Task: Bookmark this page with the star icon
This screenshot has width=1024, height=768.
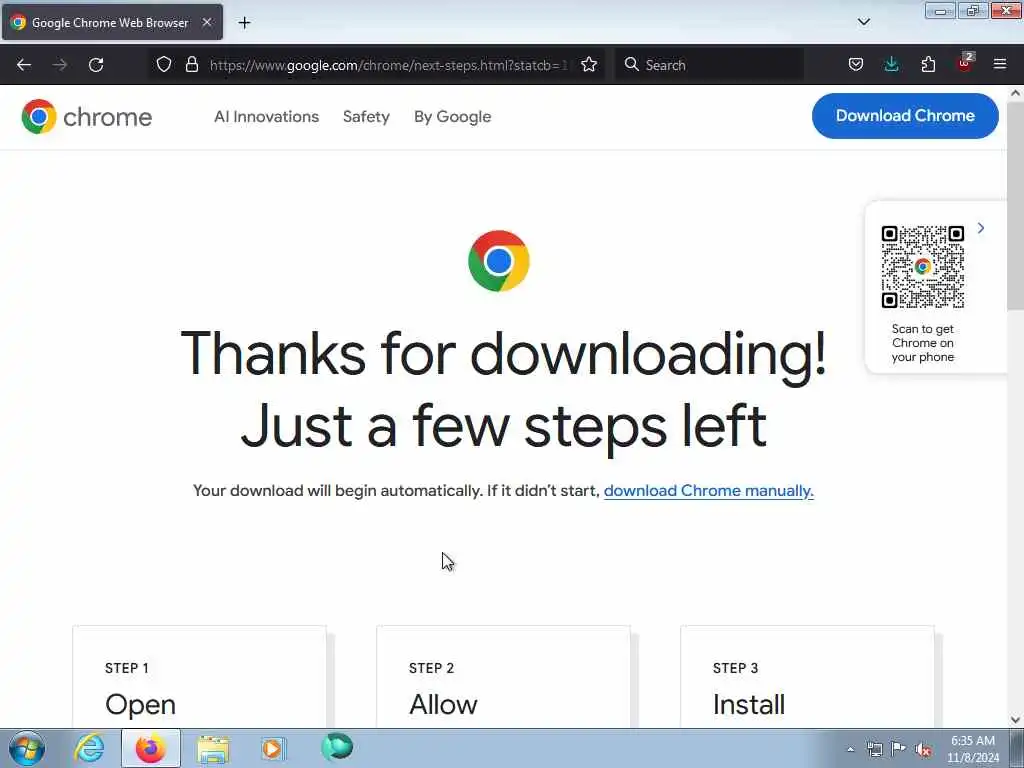Action: (x=589, y=65)
